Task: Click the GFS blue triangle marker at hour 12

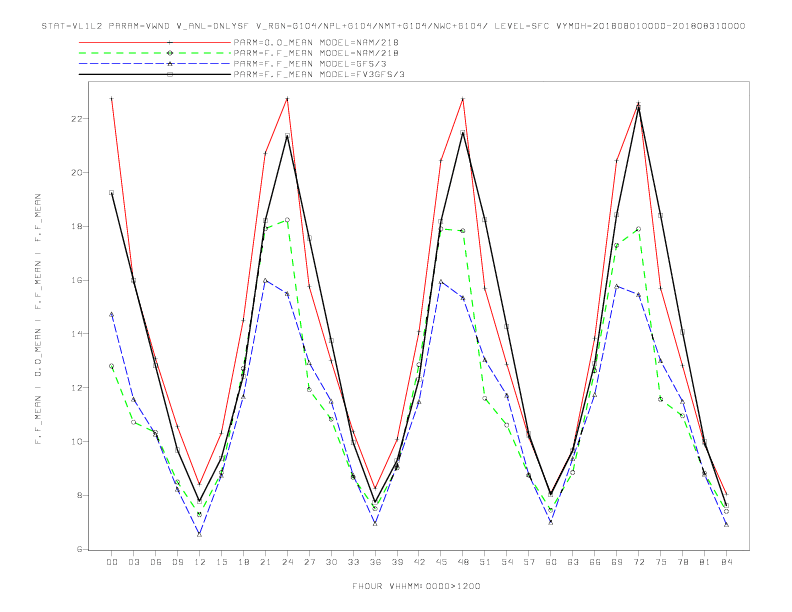Action: pos(200,534)
